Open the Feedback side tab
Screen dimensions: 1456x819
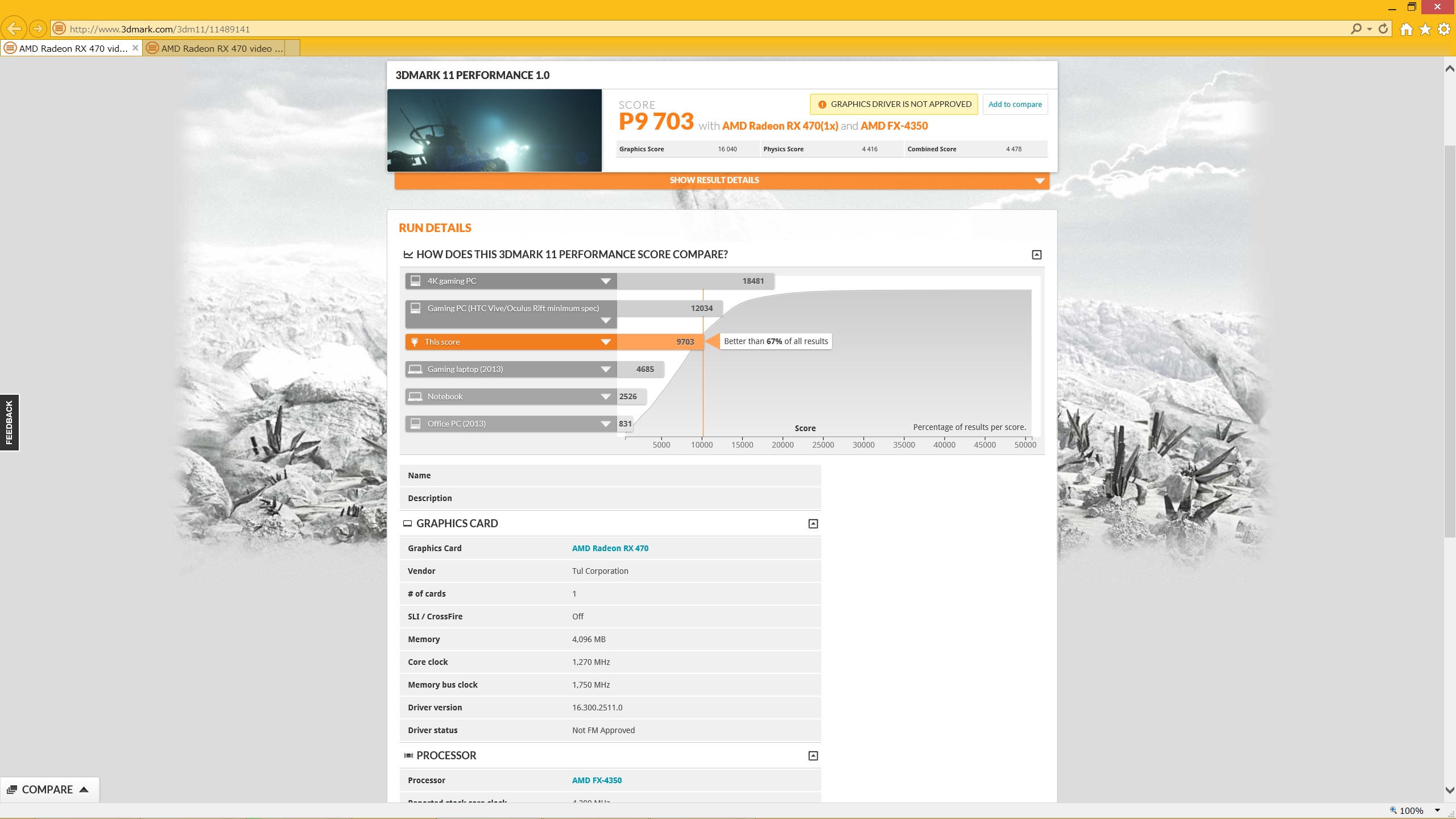coord(9,423)
